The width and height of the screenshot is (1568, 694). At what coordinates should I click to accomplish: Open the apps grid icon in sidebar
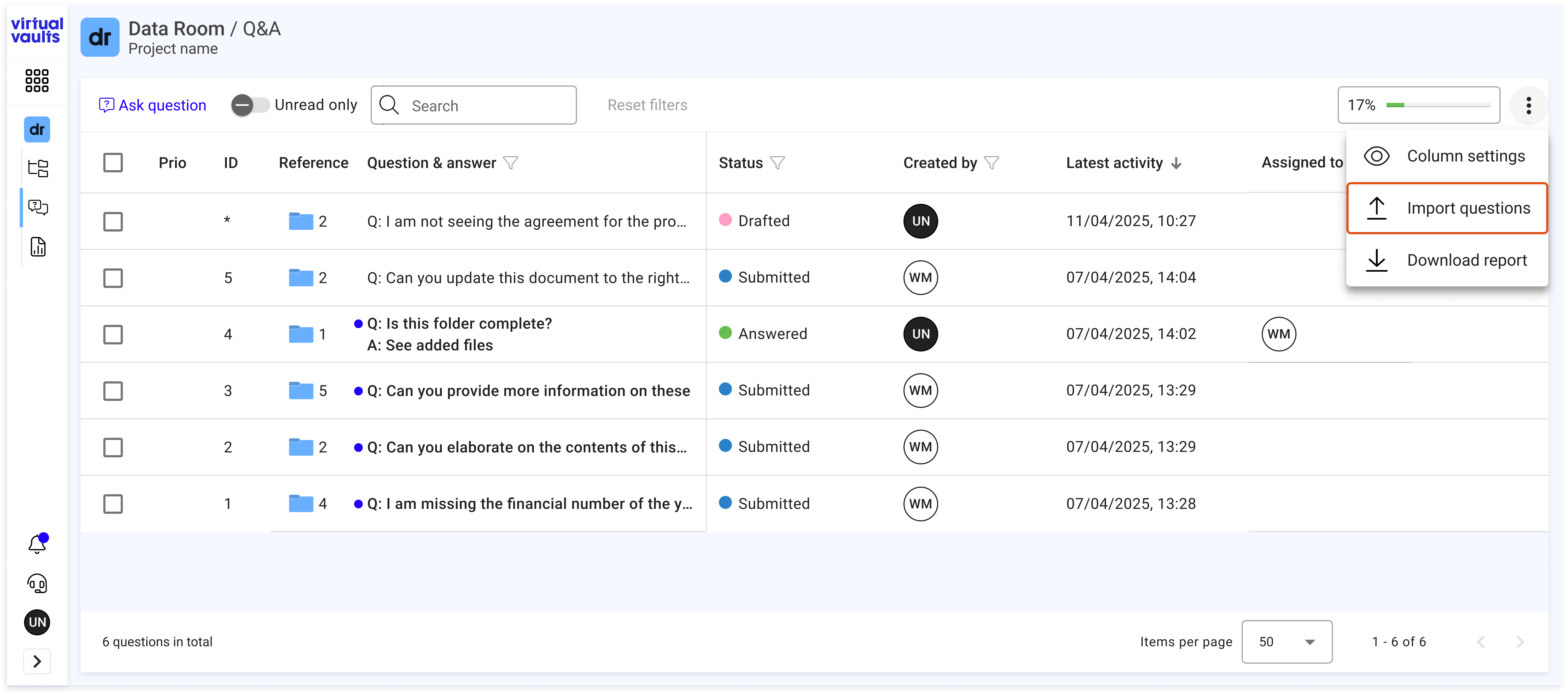[x=37, y=80]
